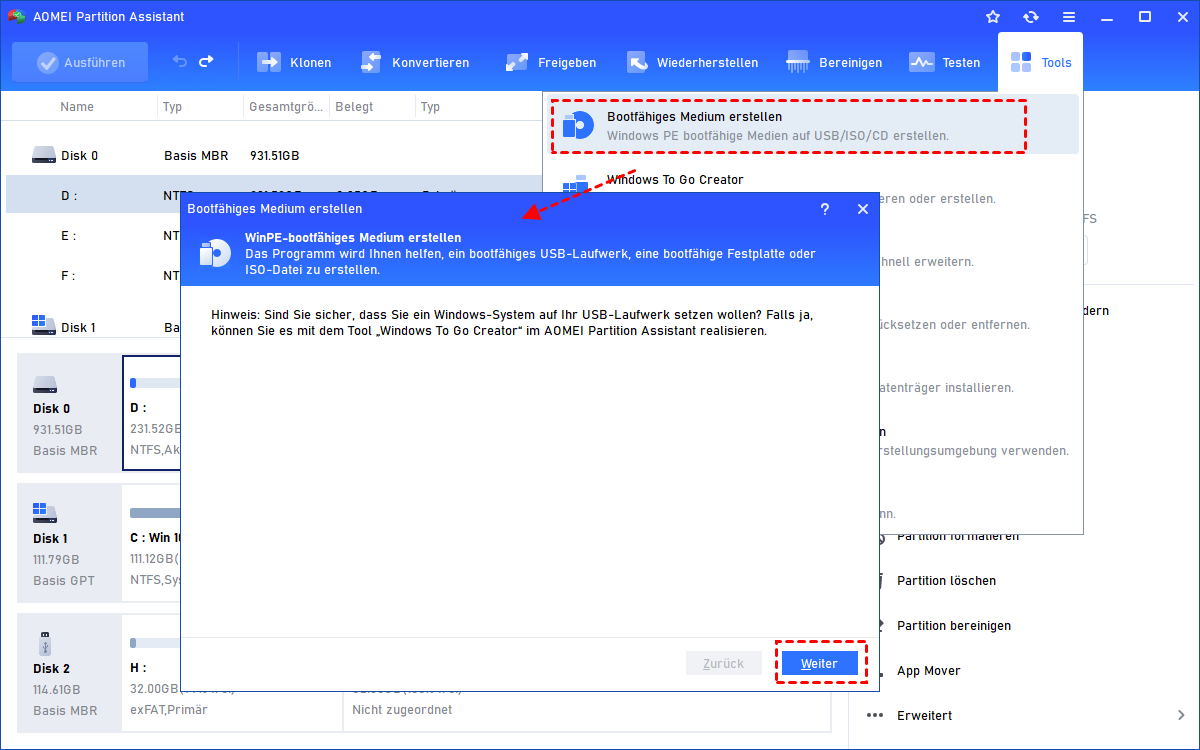The width and height of the screenshot is (1200, 750).
Task: Click the help question mark in dialog
Action: tap(825, 209)
